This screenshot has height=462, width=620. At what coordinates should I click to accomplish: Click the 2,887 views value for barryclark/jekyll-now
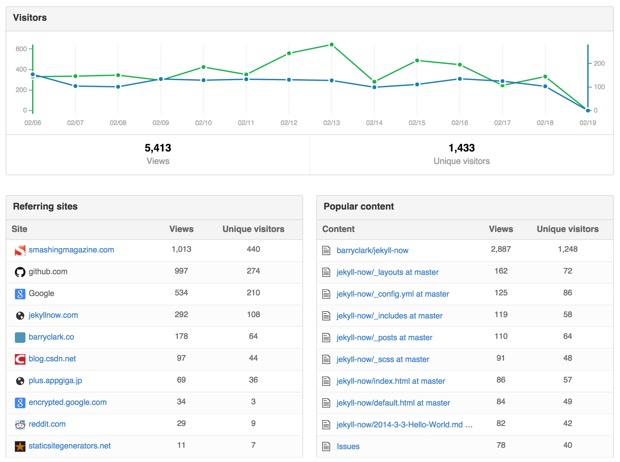(501, 249)
